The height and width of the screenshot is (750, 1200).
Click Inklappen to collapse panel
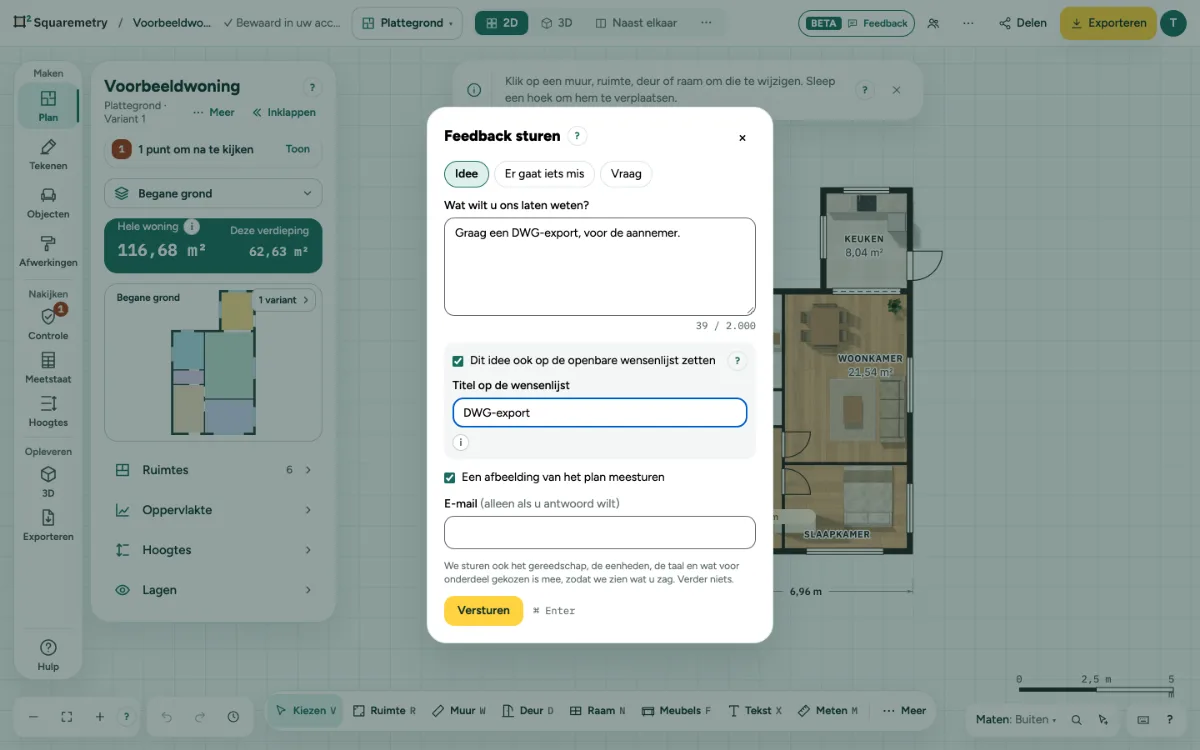point(284,113)
